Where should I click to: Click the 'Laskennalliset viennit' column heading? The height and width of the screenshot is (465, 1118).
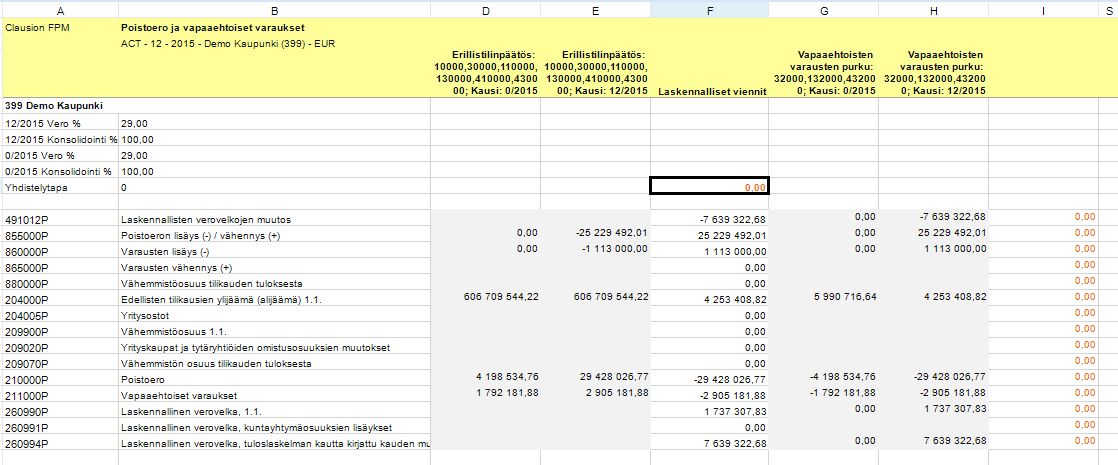point(712,91)
